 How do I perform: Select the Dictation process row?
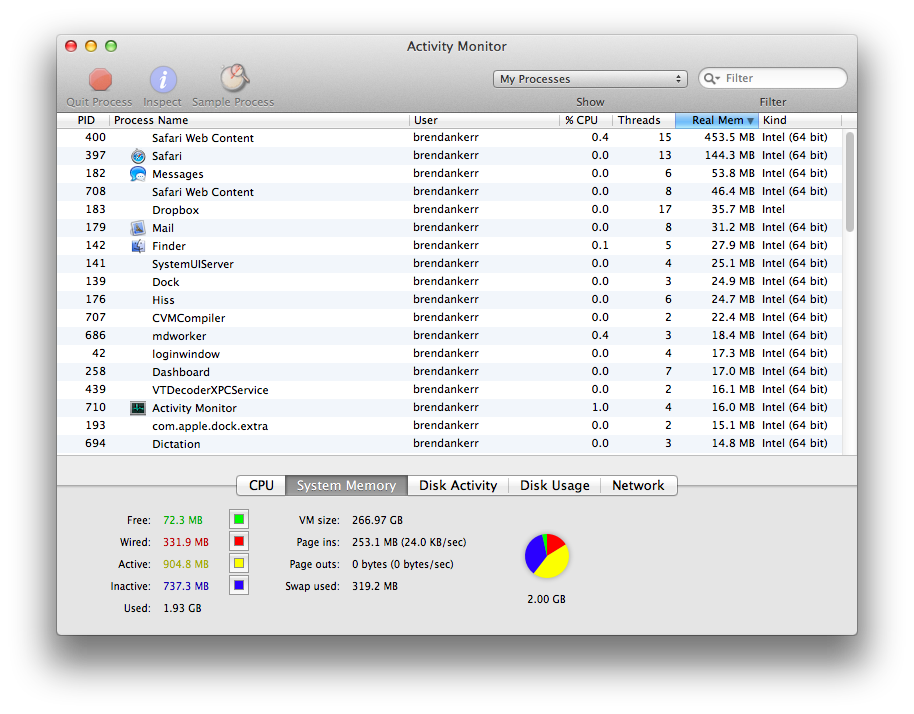click(449, 444)
